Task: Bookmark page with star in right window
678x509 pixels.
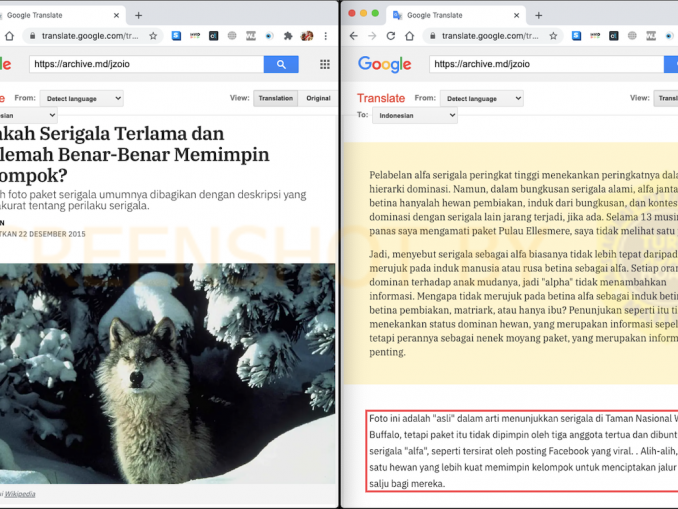Action: (553, 36)
